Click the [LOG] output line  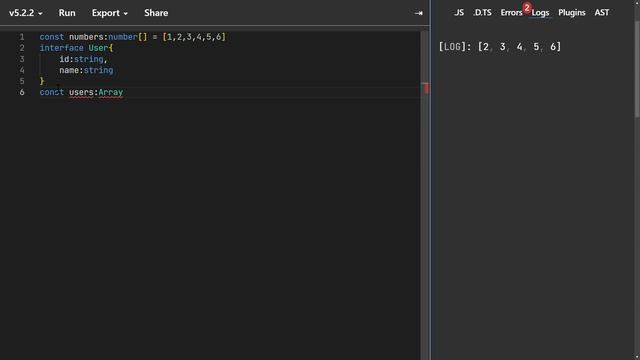pyautogui.click(x=500, y=47)
